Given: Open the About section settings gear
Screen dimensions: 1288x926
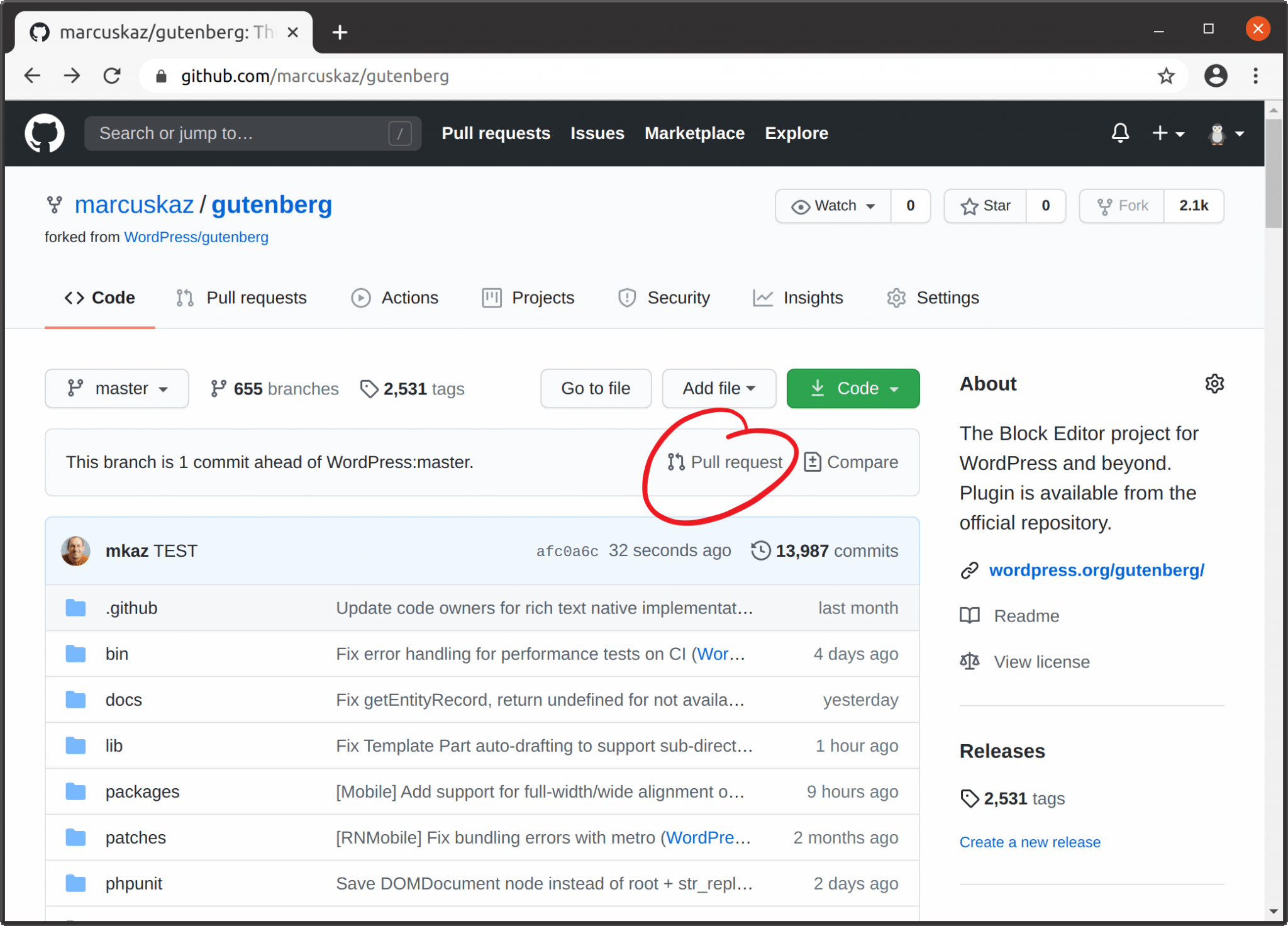Looking at the screenshot, I should [x=1214, y=384].
